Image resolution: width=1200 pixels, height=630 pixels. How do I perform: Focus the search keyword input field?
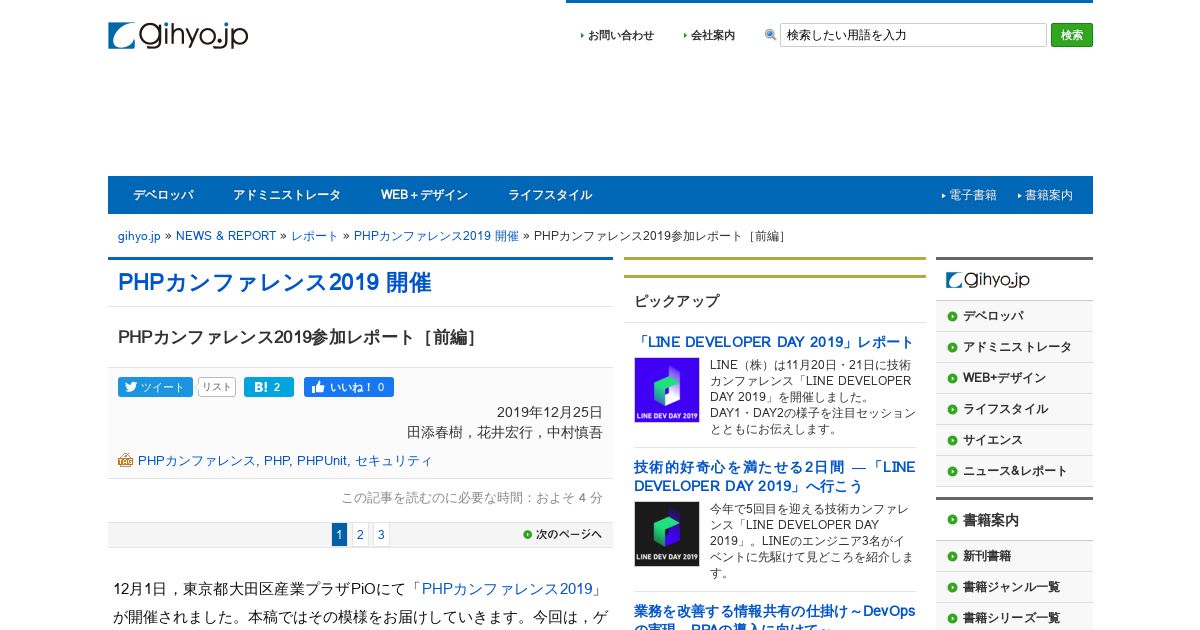[x=913, y=35]
